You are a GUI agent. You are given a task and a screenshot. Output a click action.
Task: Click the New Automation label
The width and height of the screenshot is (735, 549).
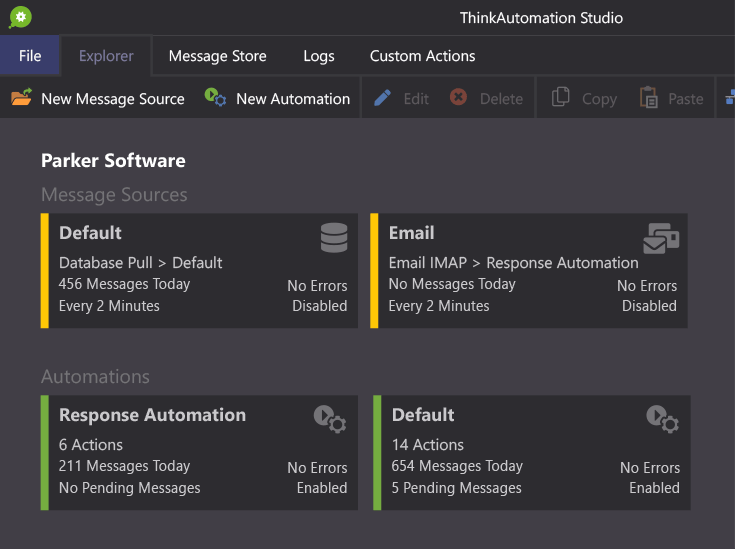pyautogui.click(x=293, y=99)
